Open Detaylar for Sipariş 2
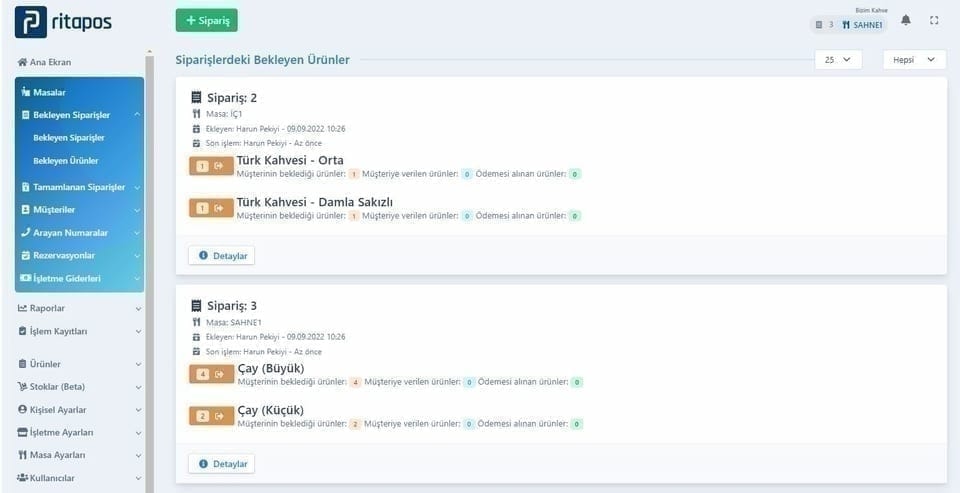 [x=222, y=256]
